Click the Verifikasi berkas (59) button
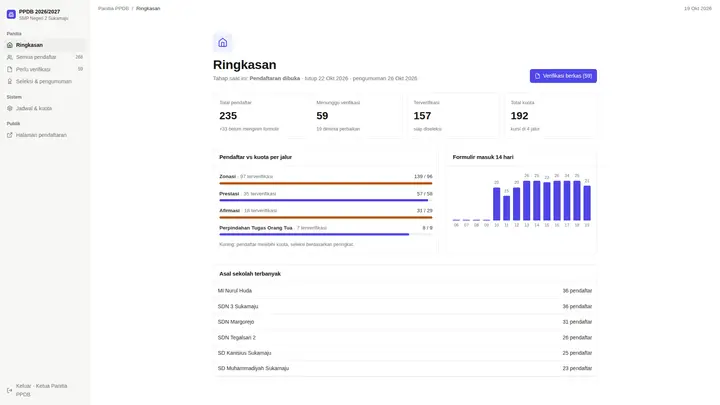The width and height of the screenshot is (720, 405). coord(563,76)
